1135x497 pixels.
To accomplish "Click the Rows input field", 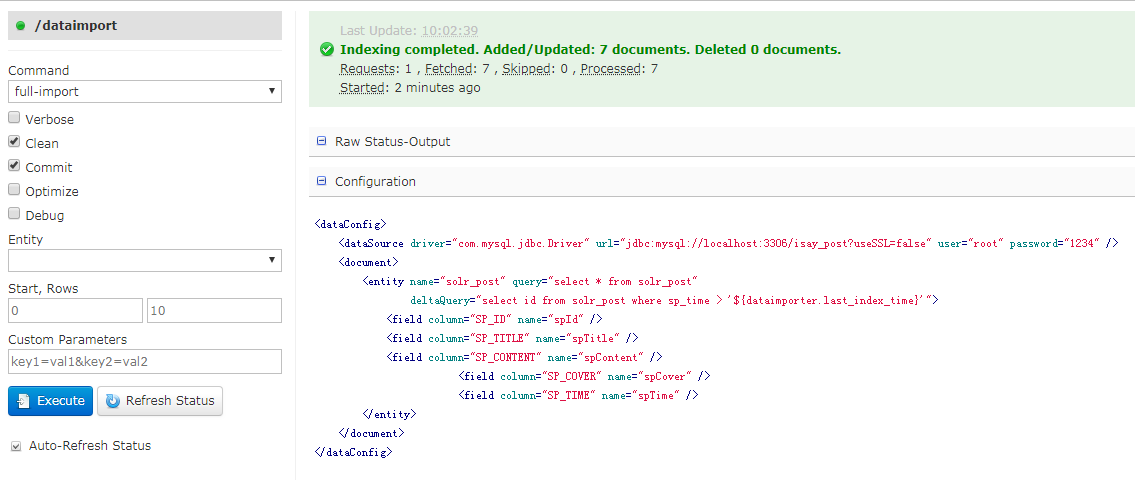I will pos(214,310).
